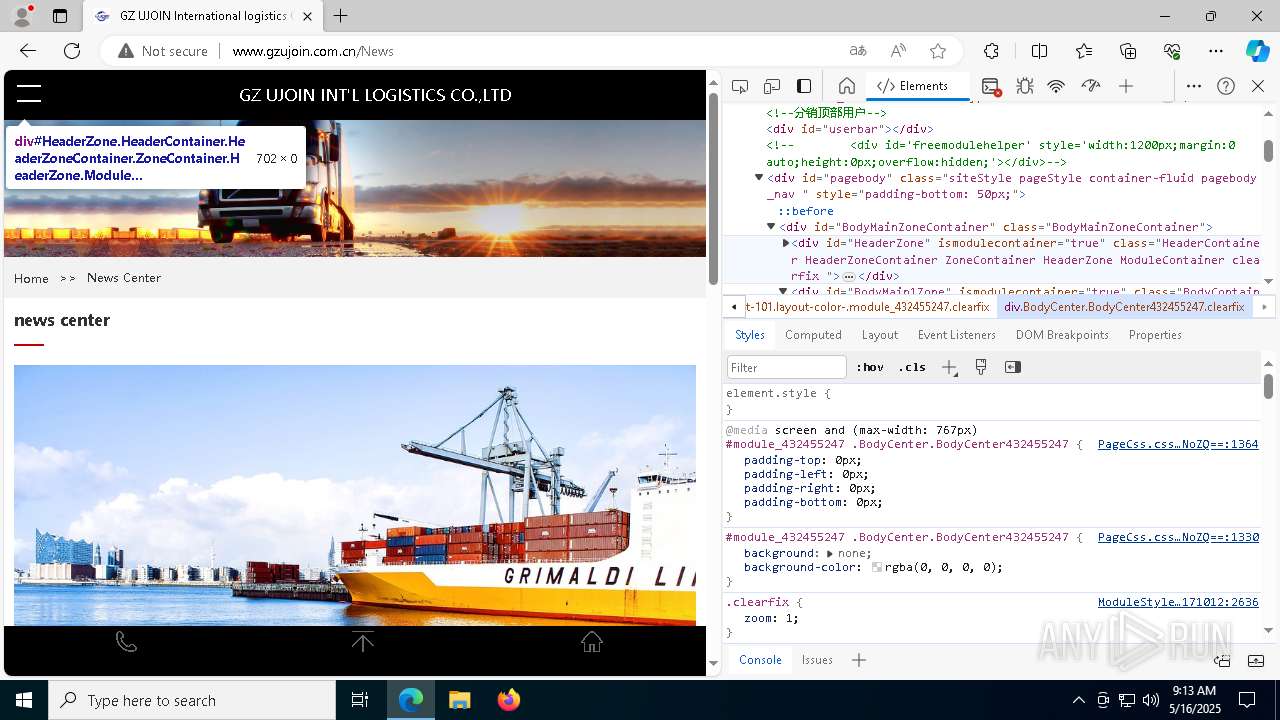Activate the inspect element picker tool
Image resolution: width=1280 pixels, height=720 pixels.
tap(740, 86)
